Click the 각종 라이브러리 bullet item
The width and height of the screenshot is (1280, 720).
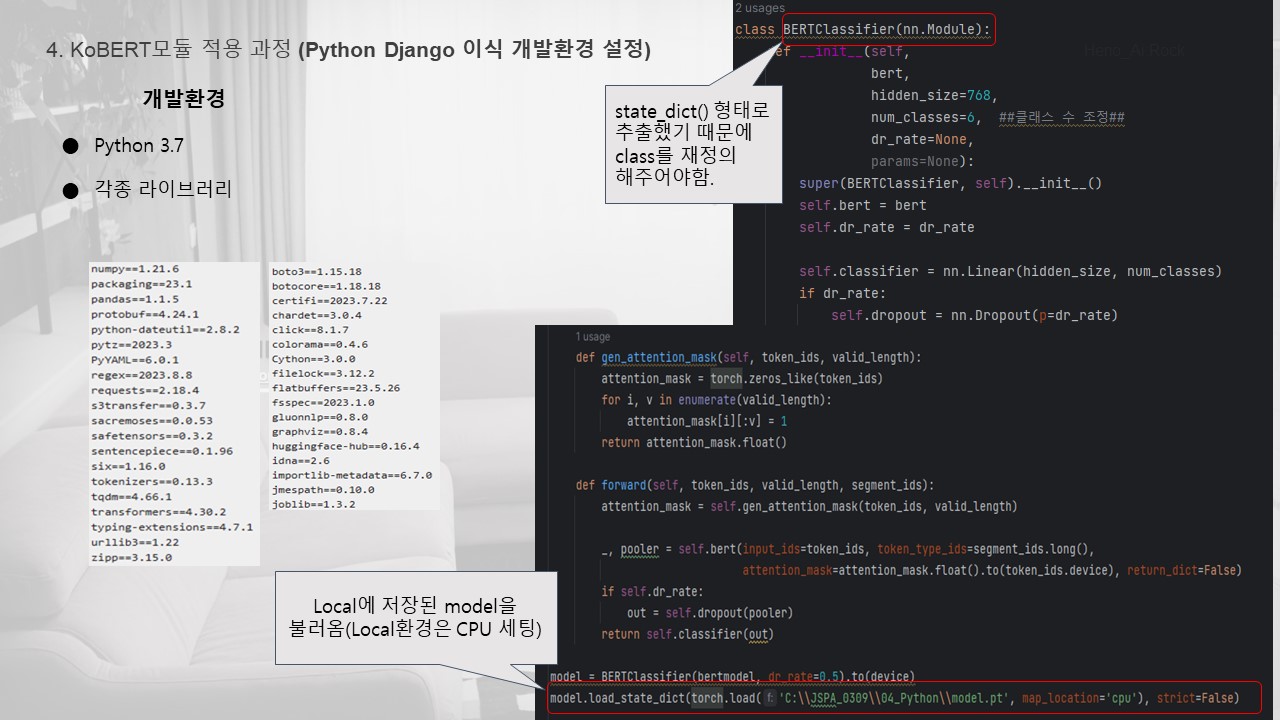(x=163, y=188)
